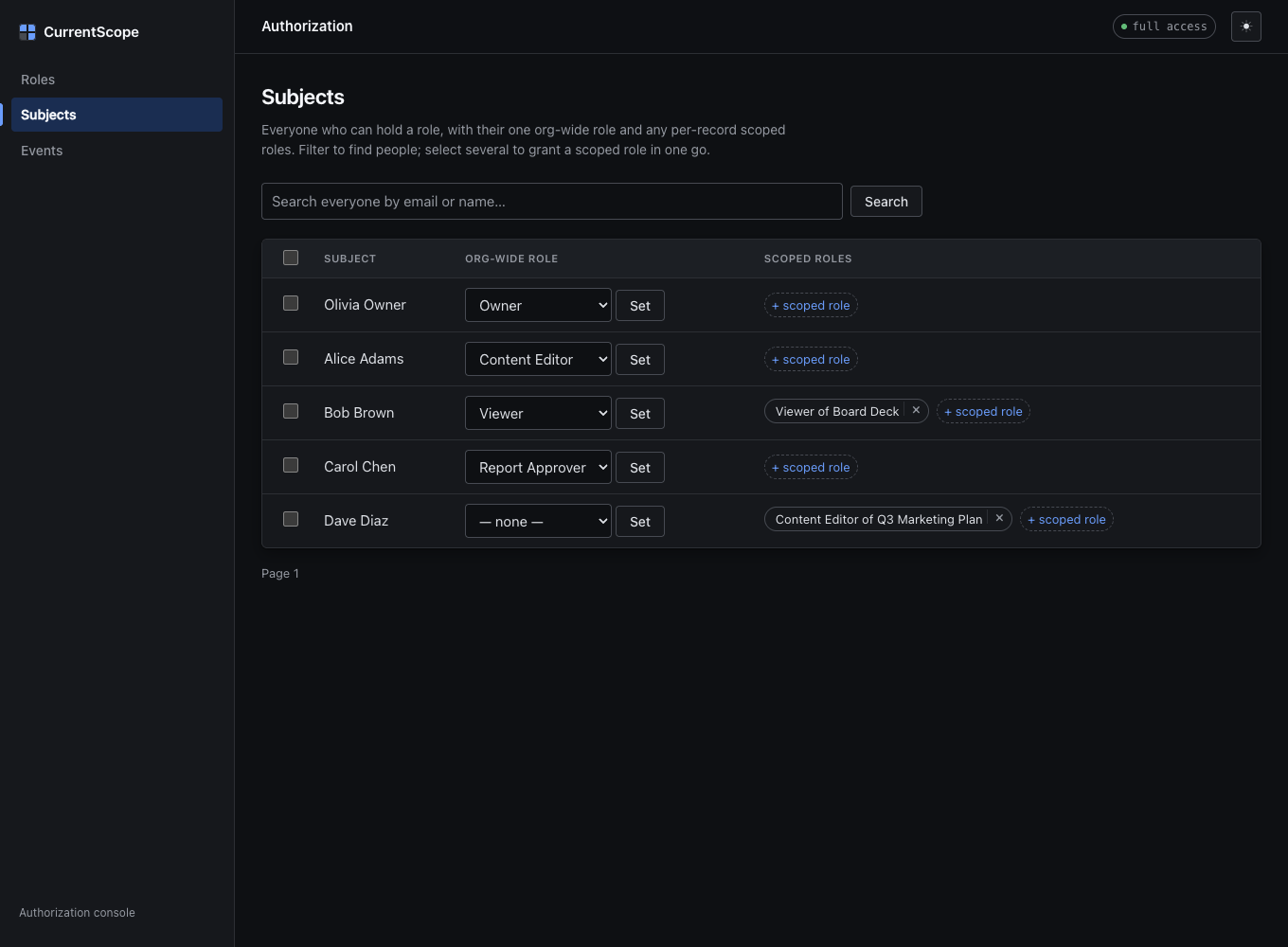Tick the select-all checkbox in table header
The height and width of the screenshot is (947, 1288).
pyautogui.click(x=291, y=258)
